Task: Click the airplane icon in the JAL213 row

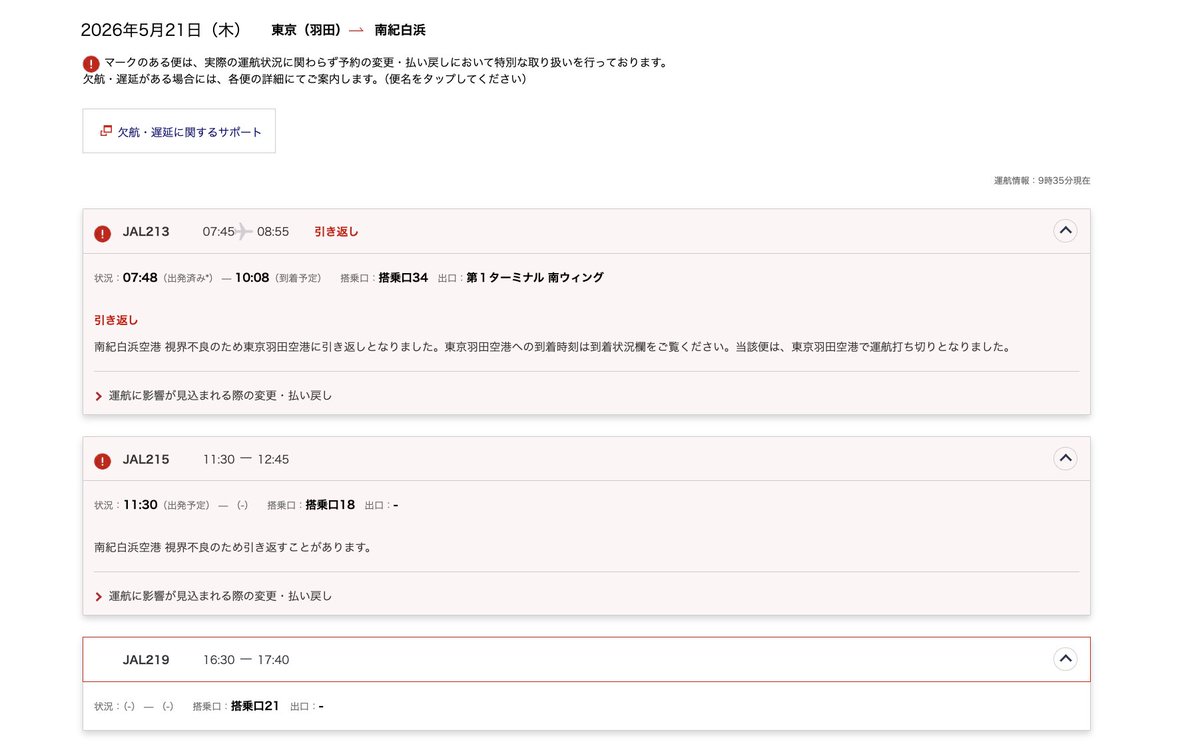Action: click(x=244, y=232)
